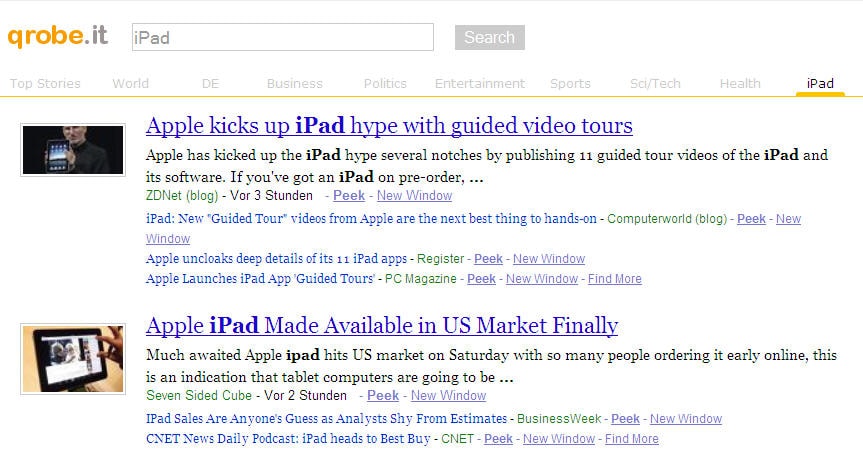Peek at the CNET News Daily Podcast
The height and width of the screenshot is (468, 863).
pyautogui.click(x=498, y=439)
